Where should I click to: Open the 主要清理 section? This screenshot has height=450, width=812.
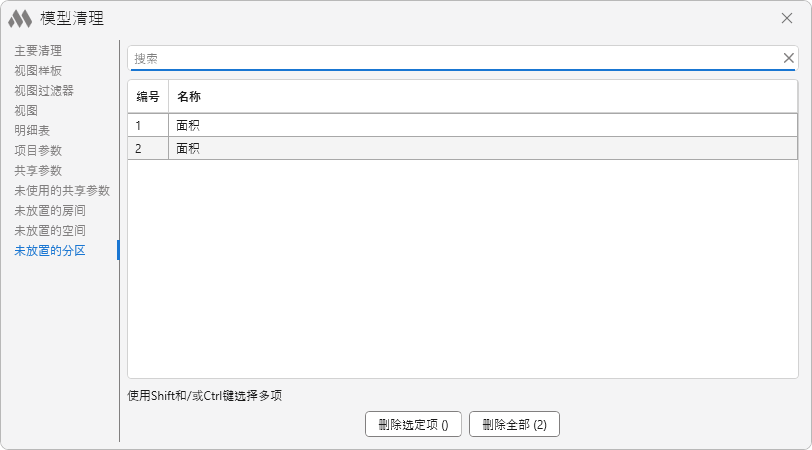point(38,50)
